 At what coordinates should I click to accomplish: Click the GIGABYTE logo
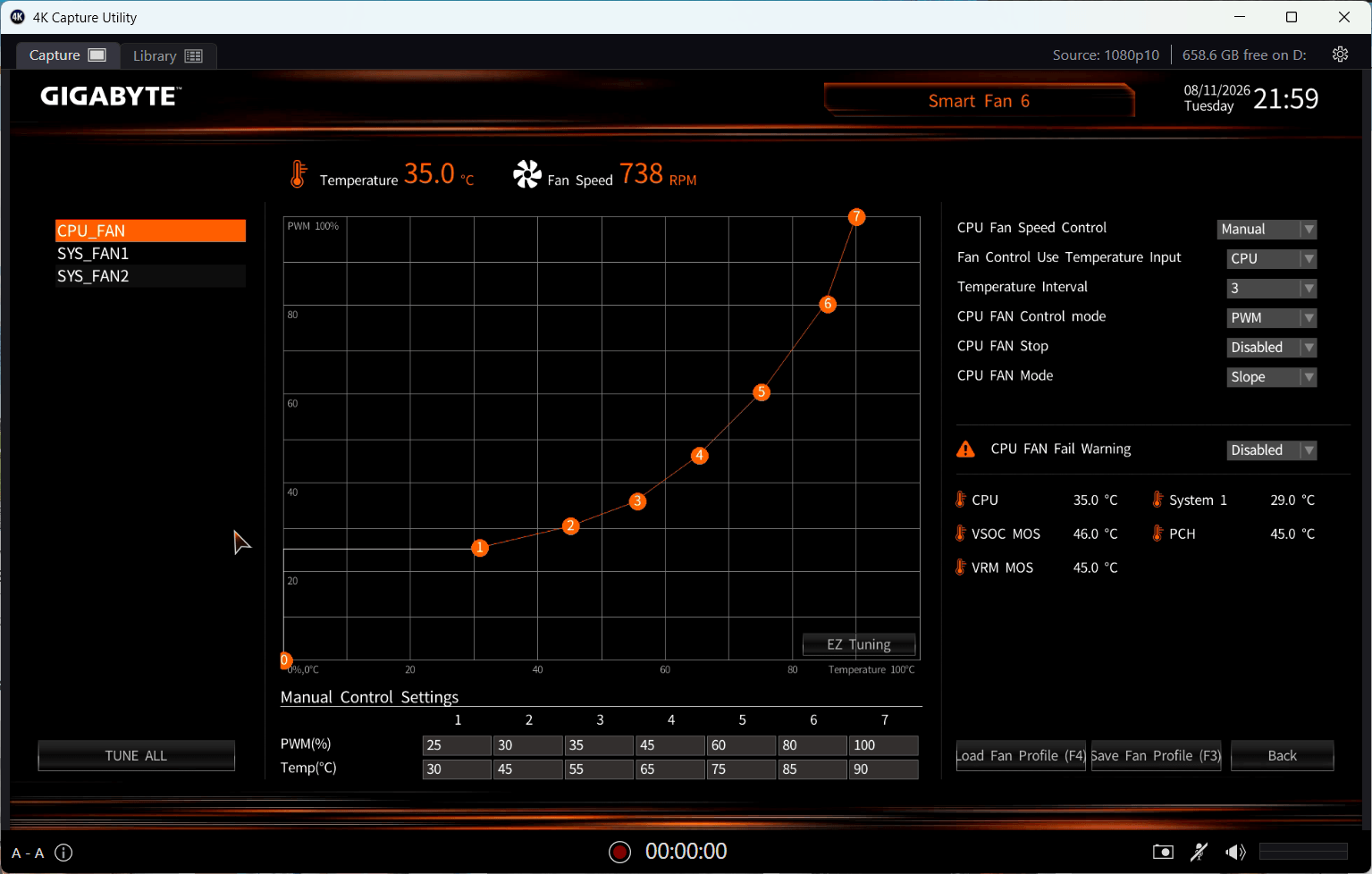point(111,97)
